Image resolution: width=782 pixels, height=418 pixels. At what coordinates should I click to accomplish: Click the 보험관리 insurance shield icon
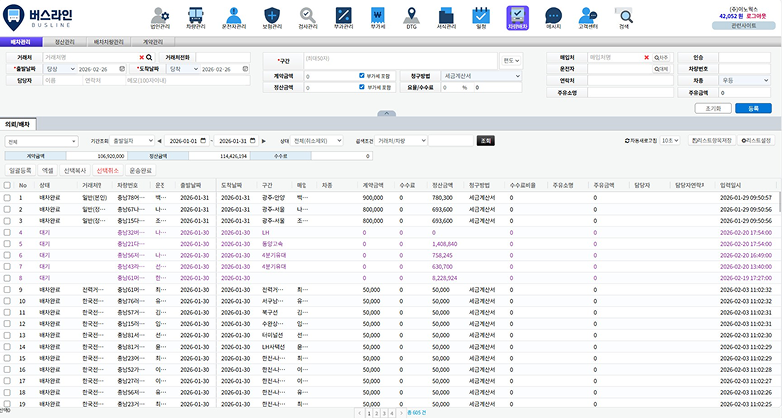[x=272, y=16]
